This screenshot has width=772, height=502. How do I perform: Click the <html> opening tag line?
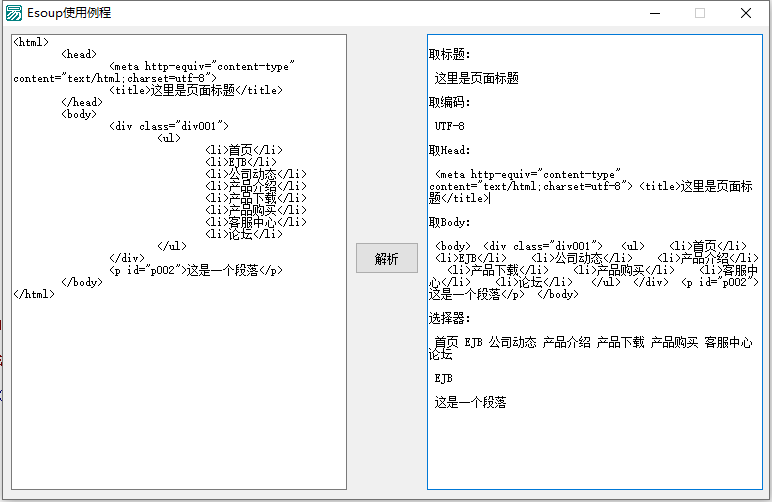coord(31,42)
